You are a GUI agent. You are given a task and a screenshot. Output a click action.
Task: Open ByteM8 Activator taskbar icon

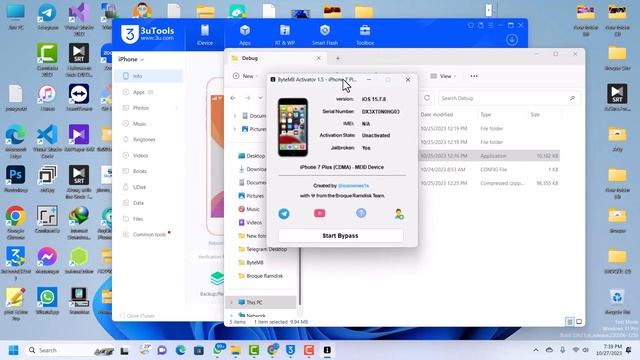(x=327, y=350)
